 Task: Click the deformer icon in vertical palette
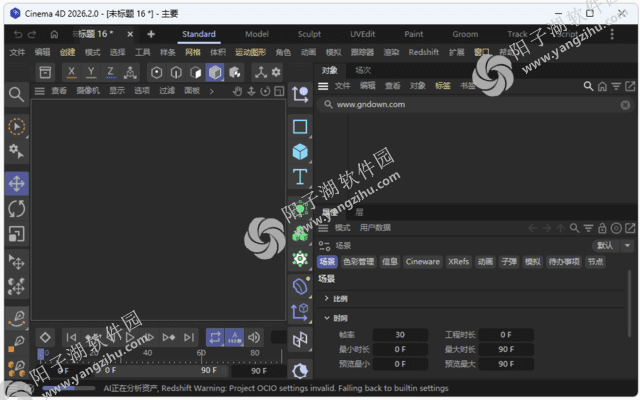(x=300, y=286)
